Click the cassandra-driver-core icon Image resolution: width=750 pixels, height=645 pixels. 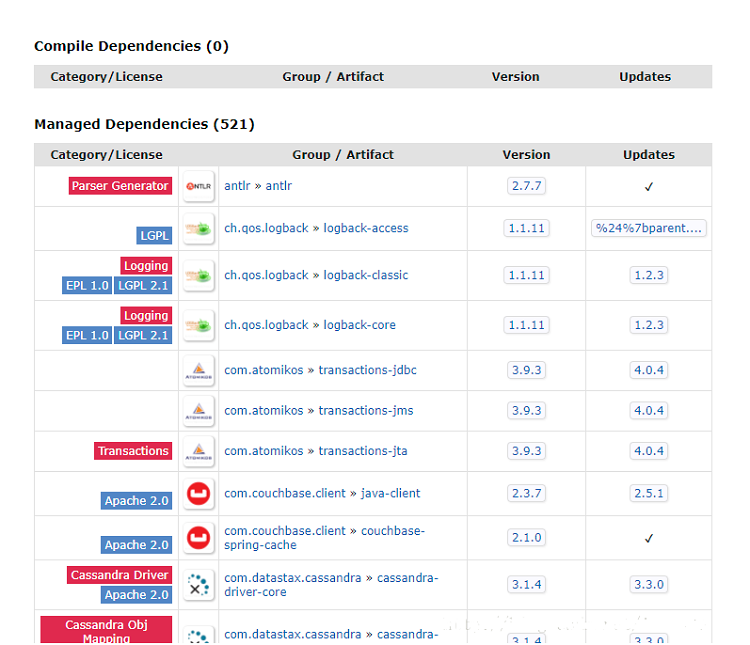coord(199,585)
